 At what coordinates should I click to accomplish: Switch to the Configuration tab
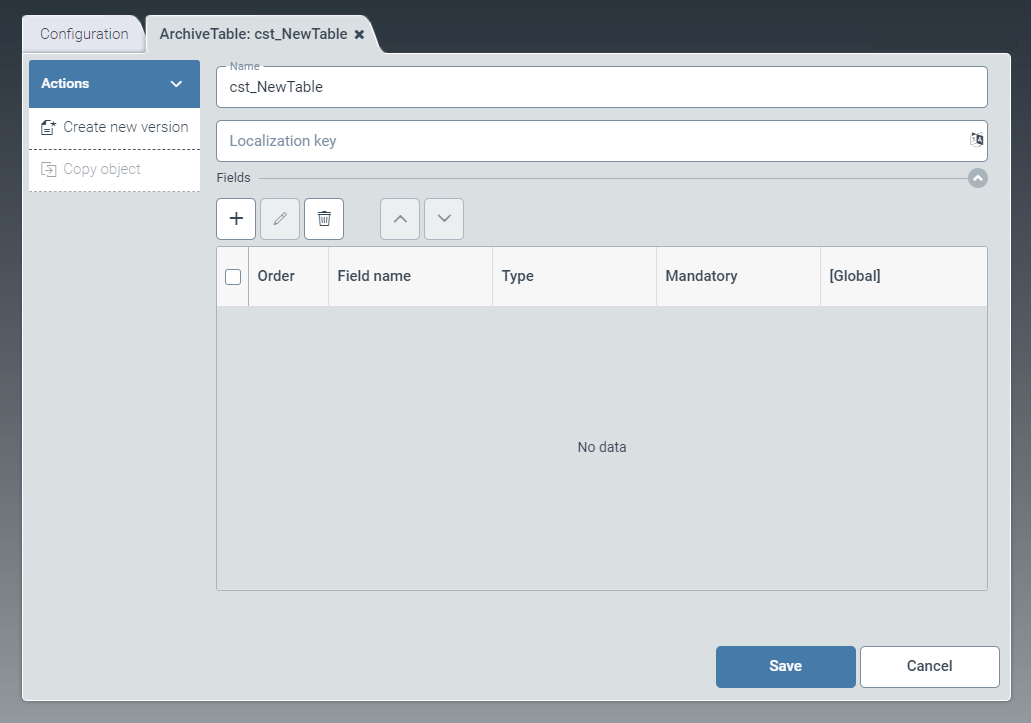coord(84,34)
